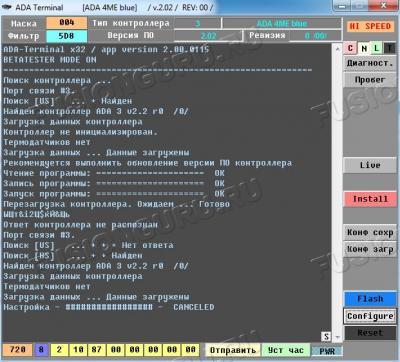Load configuration with Конф загр

(x=370, y=250)
